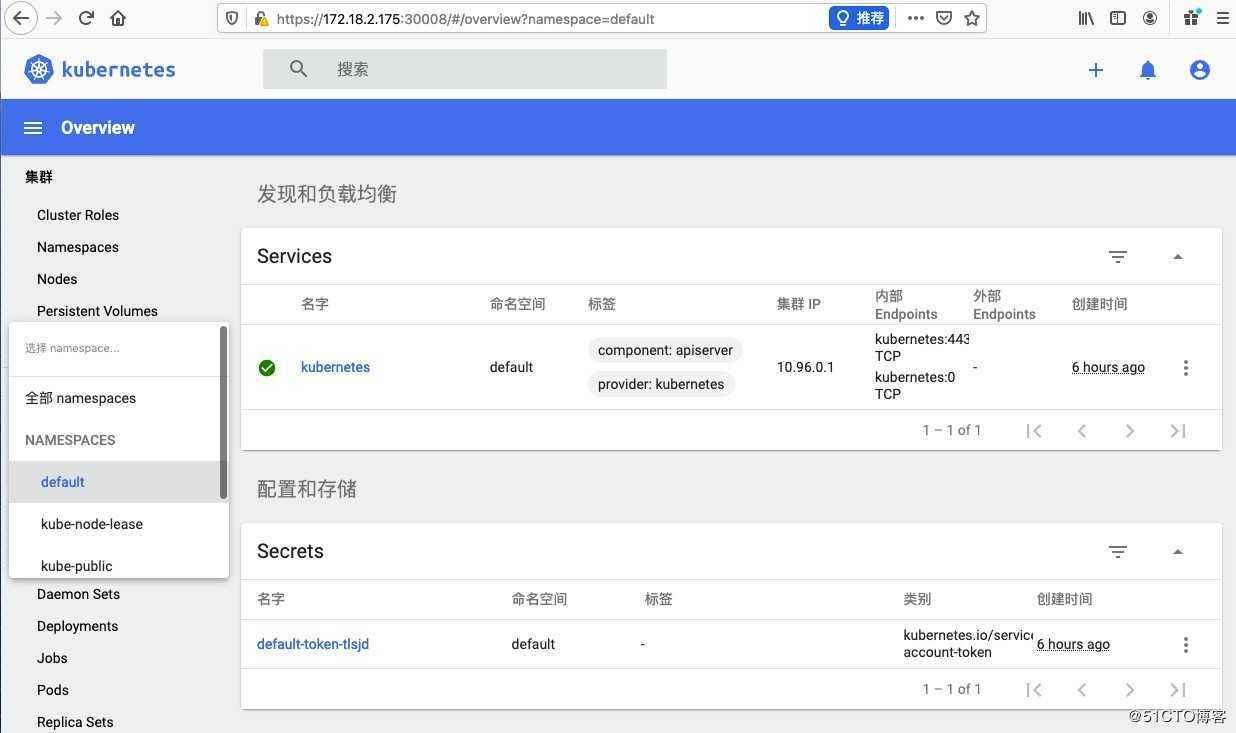The width and height of the screenshot is (1236, 733).
Task: Select kube-node-lease namespace option
Action: pos(114,524)
